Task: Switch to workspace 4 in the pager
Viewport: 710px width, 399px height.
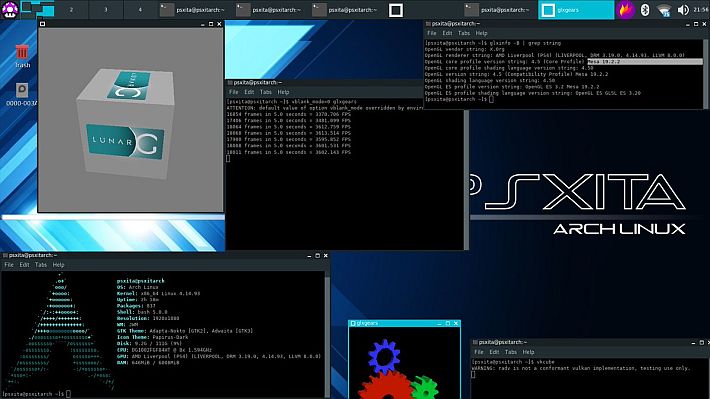Action: pos(140,10)
